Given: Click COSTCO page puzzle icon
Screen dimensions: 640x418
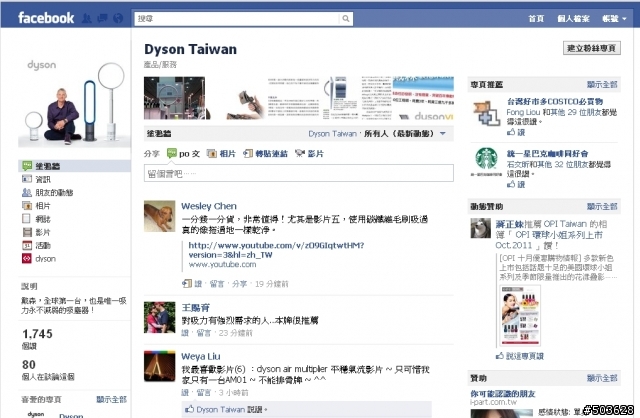Looking at the screenshot, I should 487,112.
